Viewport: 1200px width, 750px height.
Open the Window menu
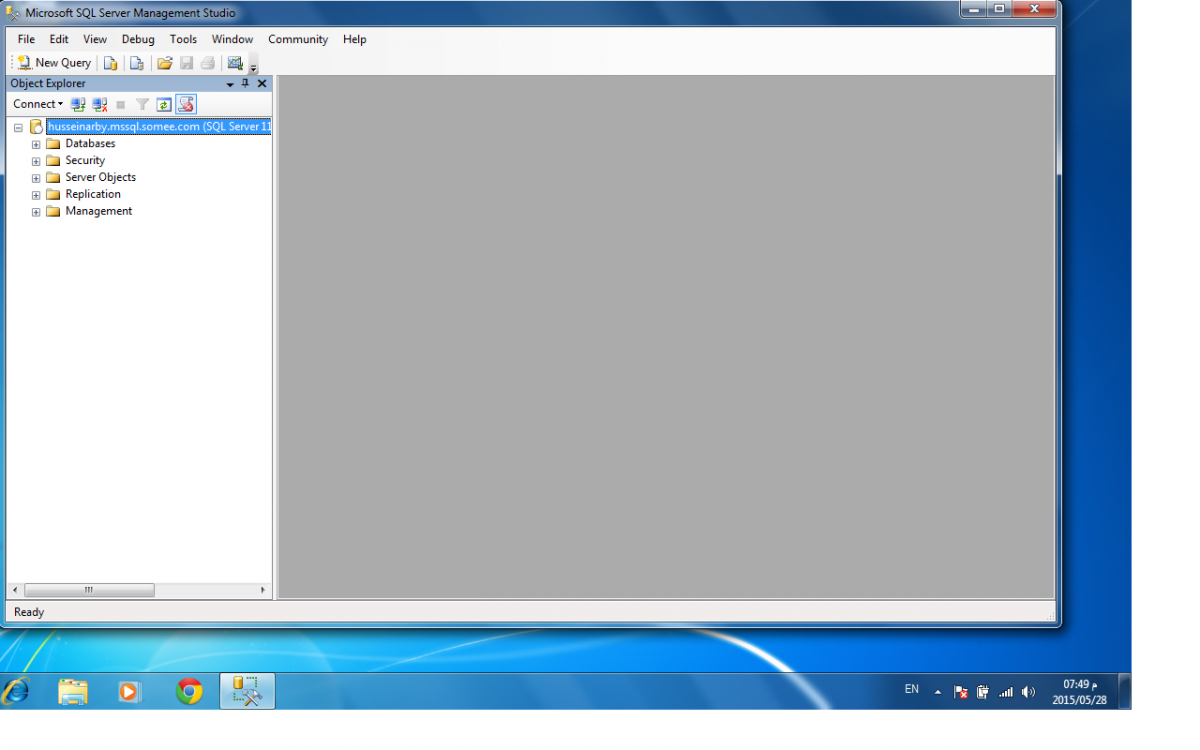click(x=232, y=40)
